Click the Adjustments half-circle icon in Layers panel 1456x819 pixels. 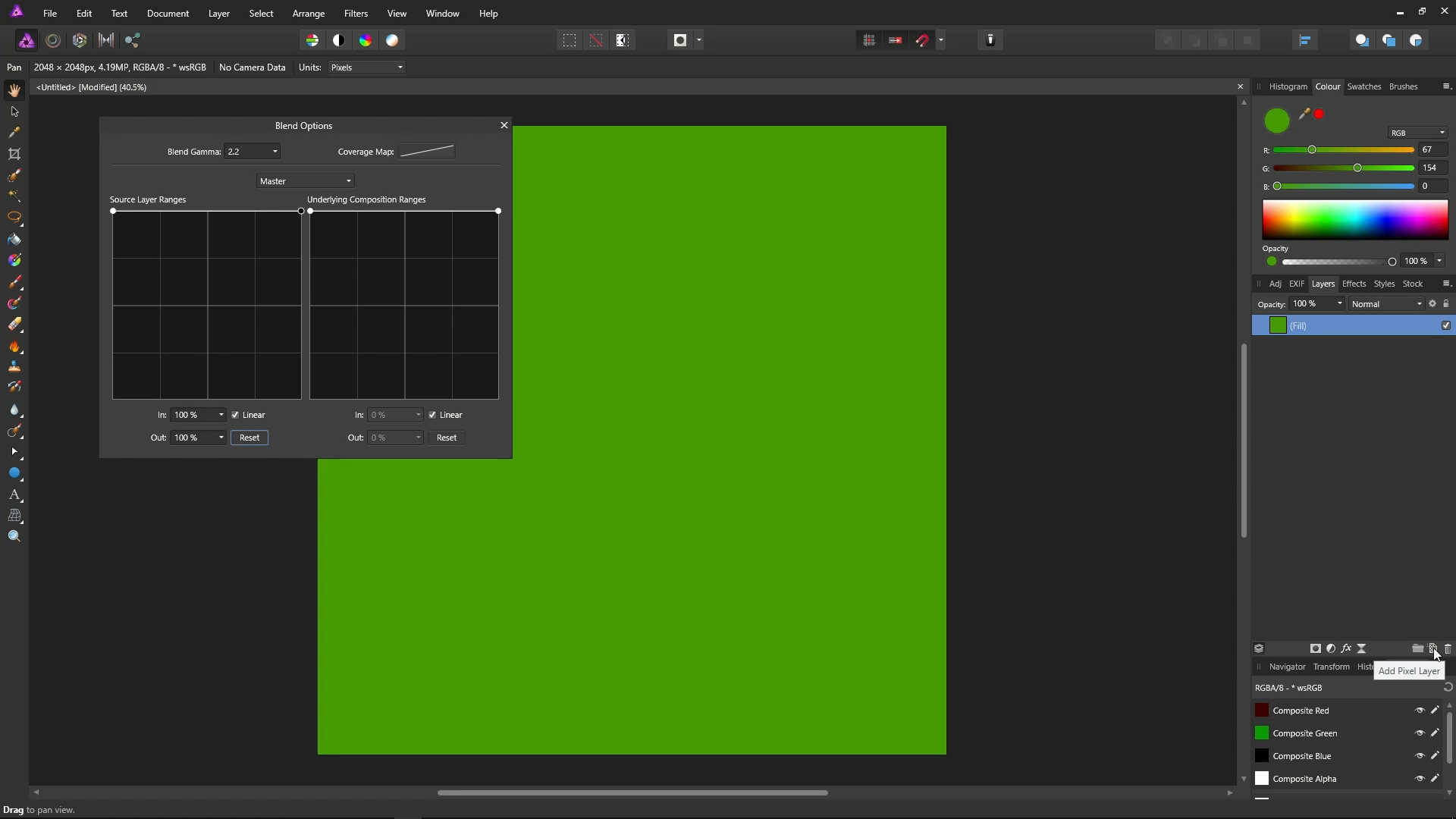(x=1331, y=648)
